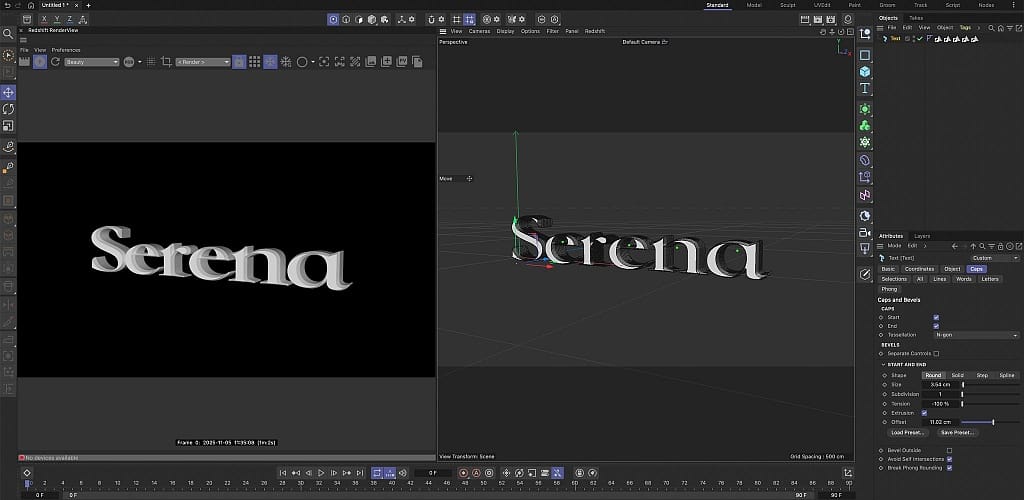Click the refresh render icon in RenderView
This screenshot has height=500, width=1024.
pyautogui.click(x=55, y=62)
